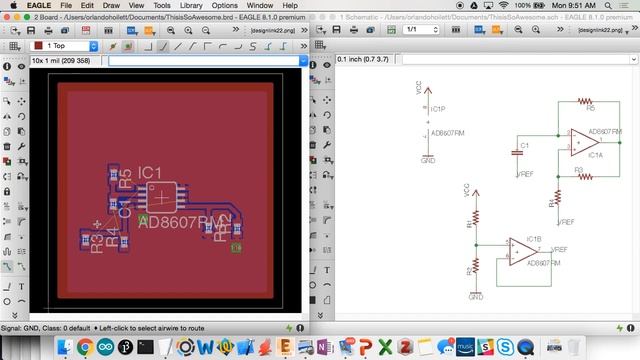Select the Mirror tool in the board sidebar
The width and height of the screenshot is (640, 360).
7,116
